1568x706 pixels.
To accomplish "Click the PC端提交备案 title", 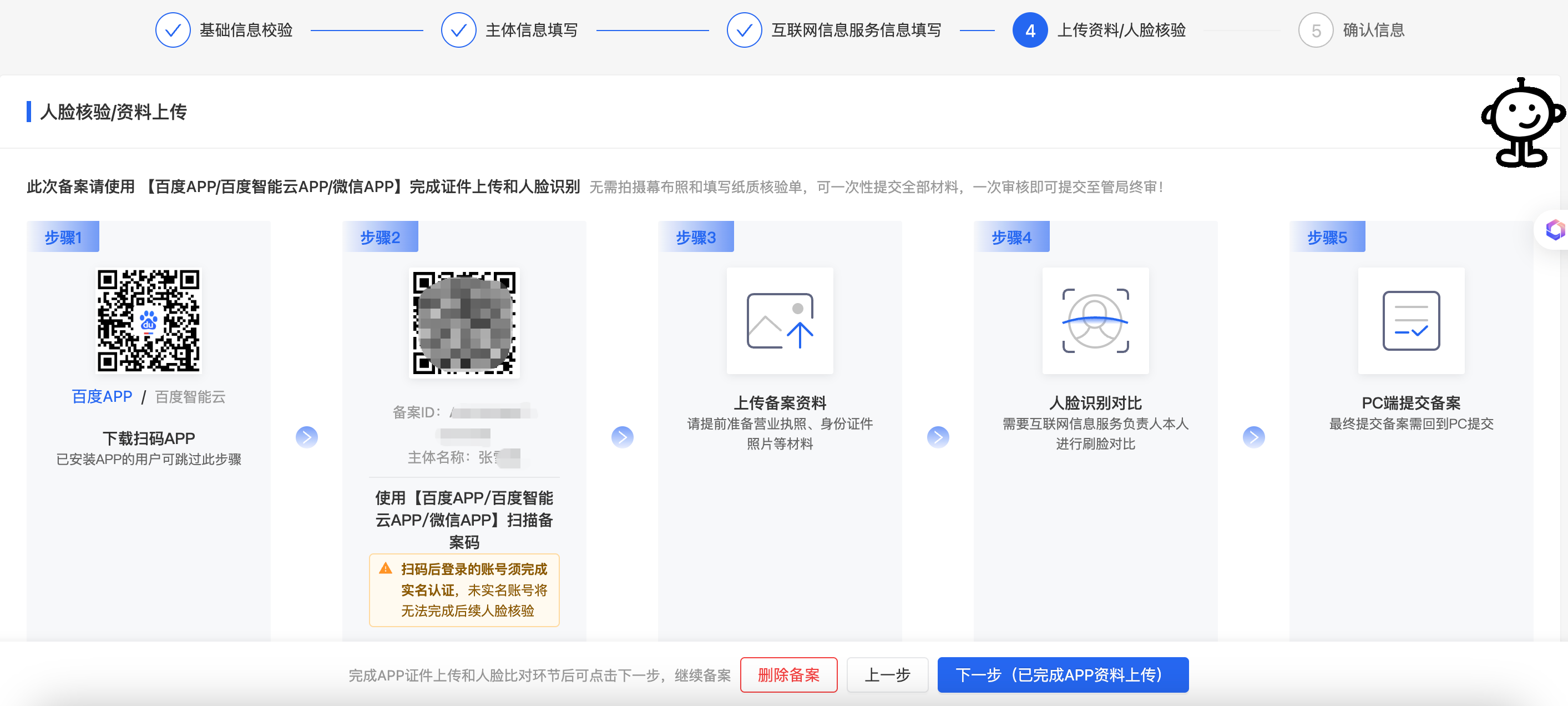I will pos(1411,402).
